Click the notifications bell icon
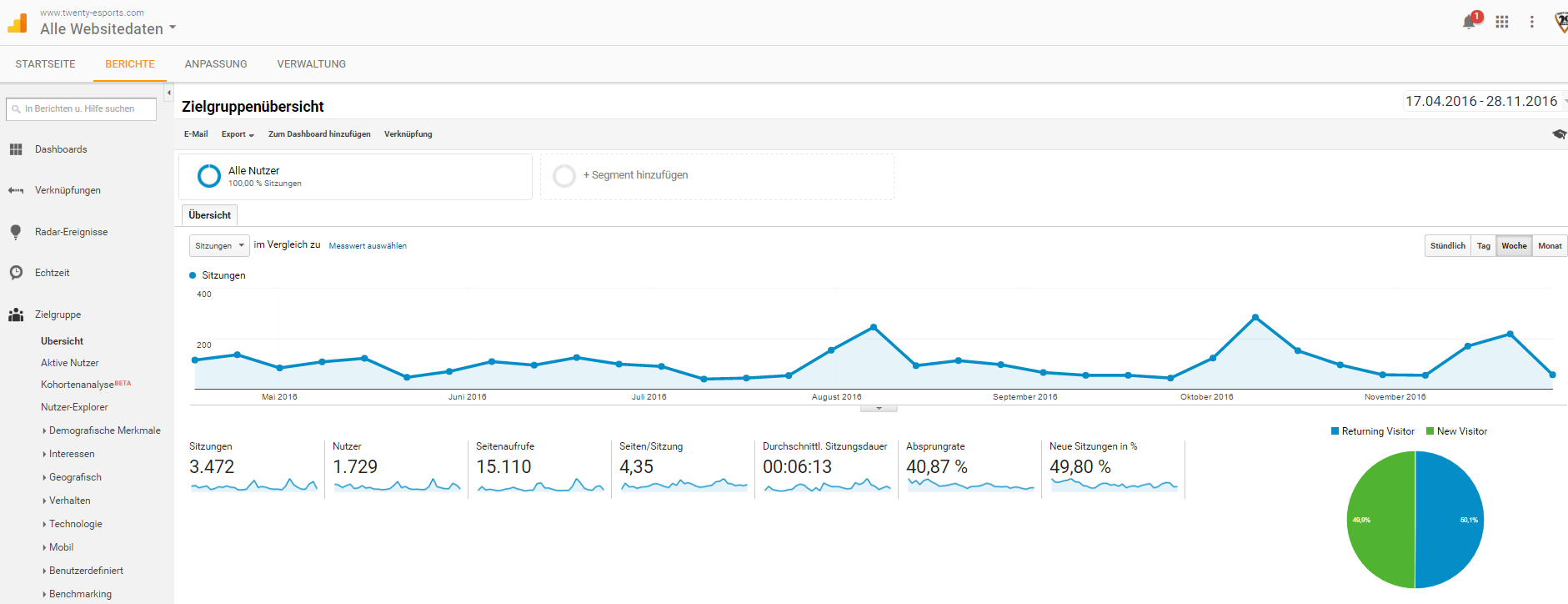 (1469, 22)
